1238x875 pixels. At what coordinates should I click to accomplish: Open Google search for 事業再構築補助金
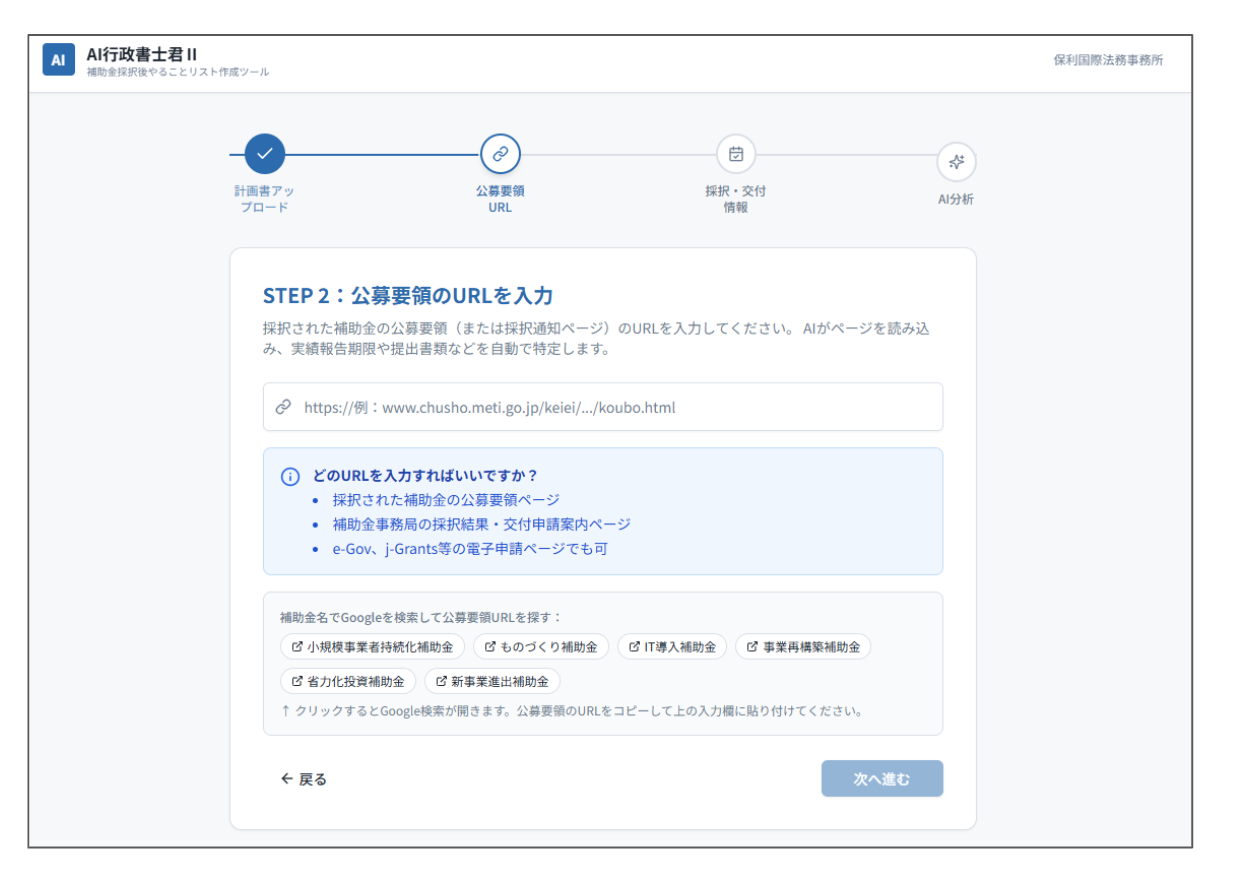[803, 647]
